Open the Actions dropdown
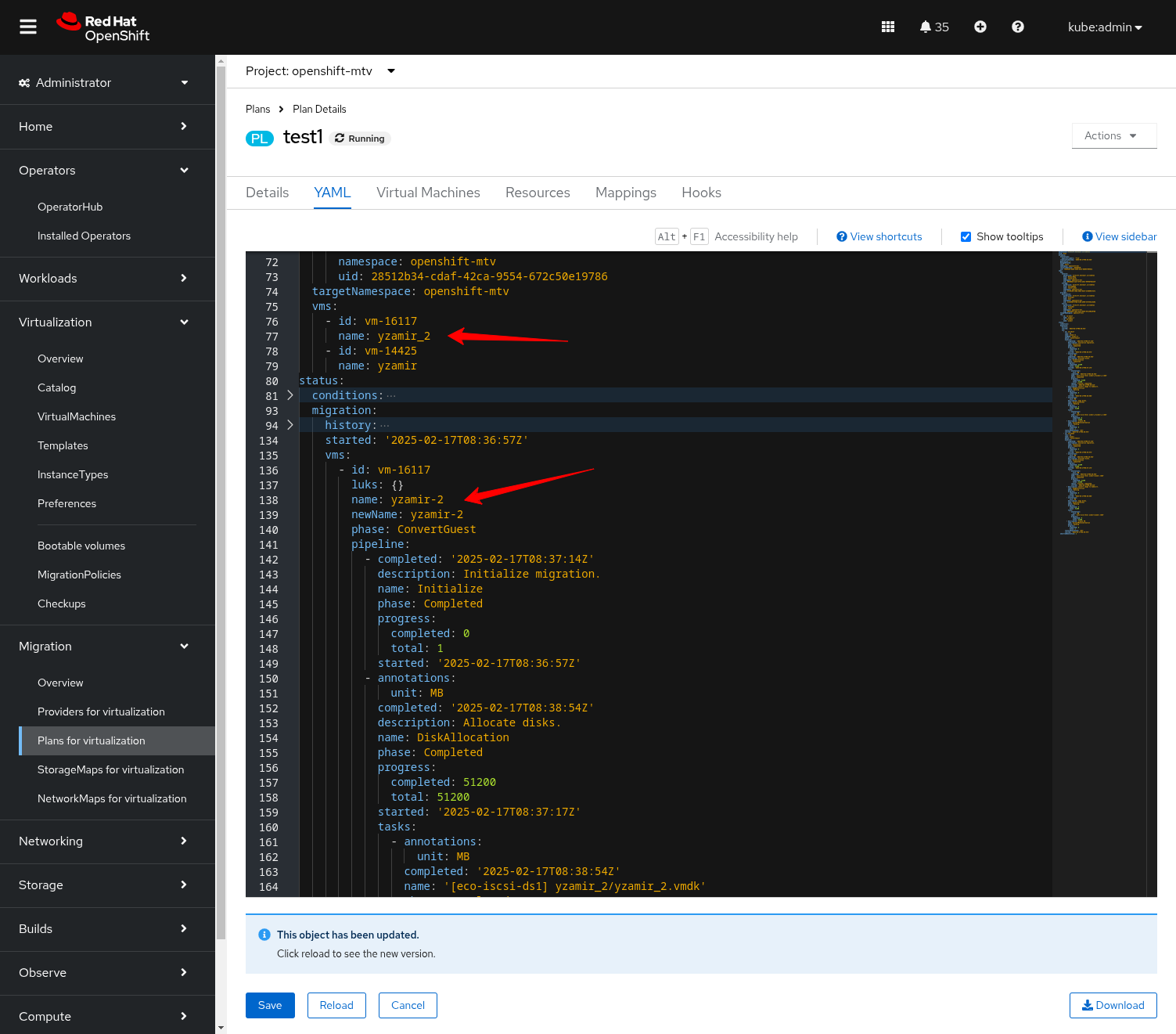Image resolution: width=1176 pixels, height=1034 pixels. click(x=1114, y=135)
